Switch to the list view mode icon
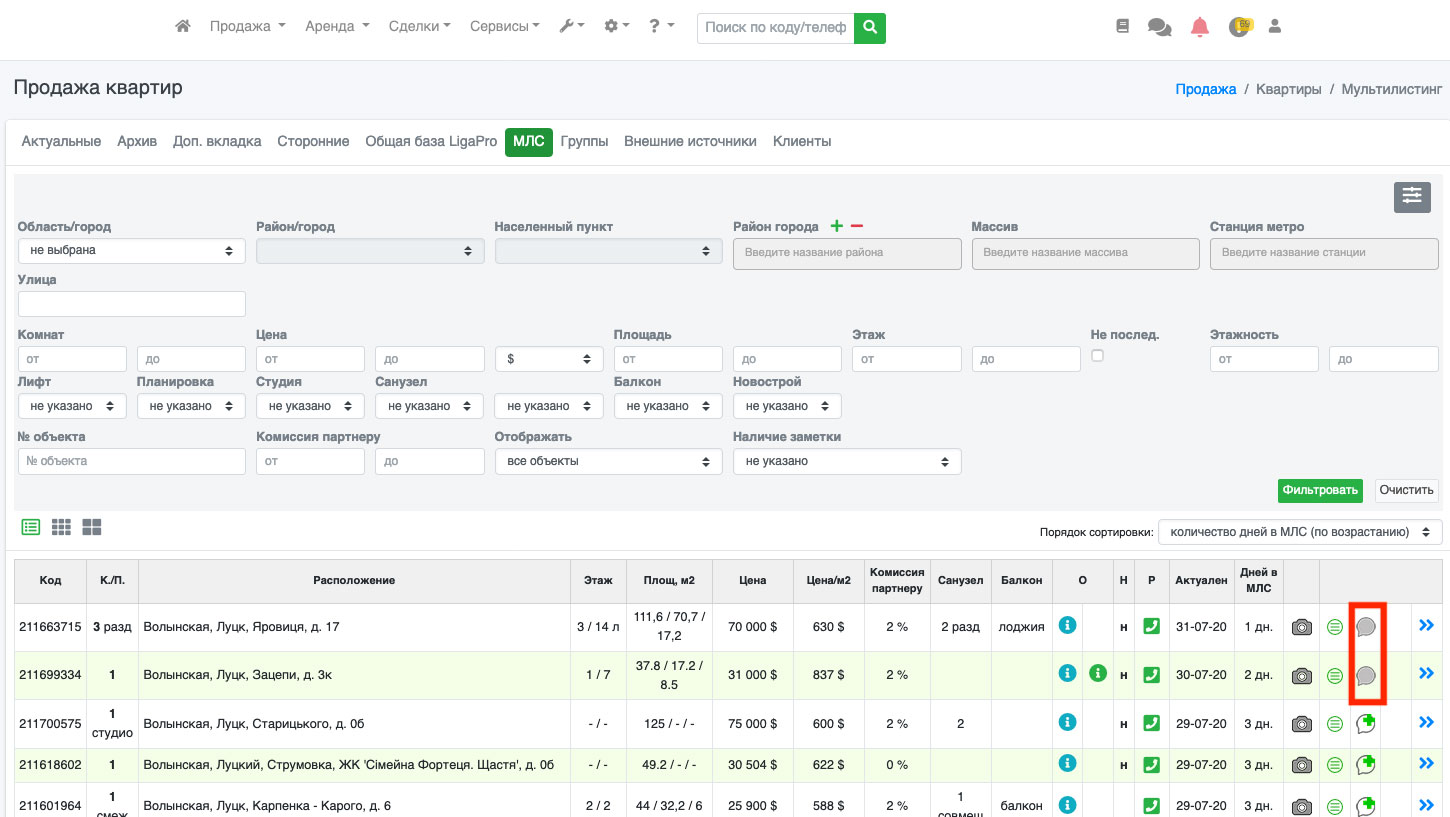The height and width of the screenshot is (817, 1450). (30, 527)
